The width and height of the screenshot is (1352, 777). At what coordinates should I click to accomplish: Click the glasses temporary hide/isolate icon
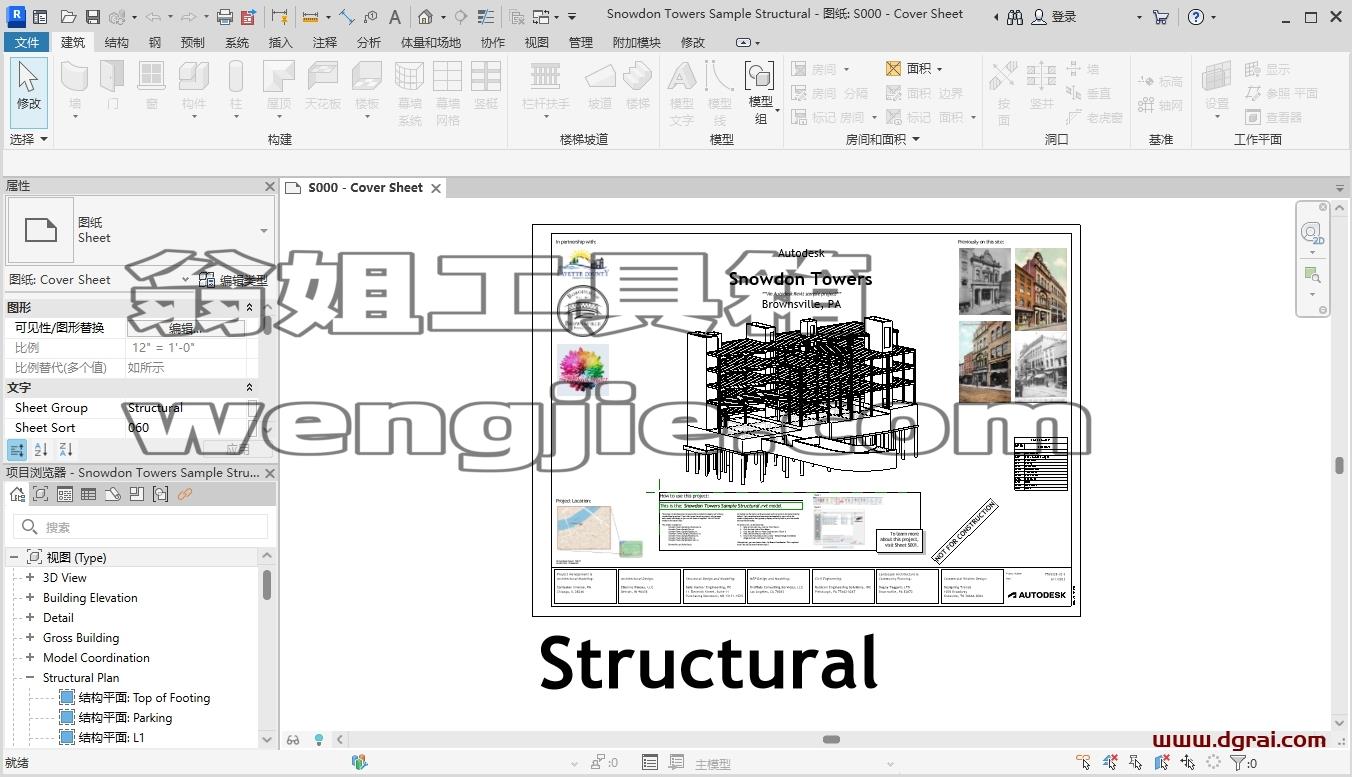point(293,740)
